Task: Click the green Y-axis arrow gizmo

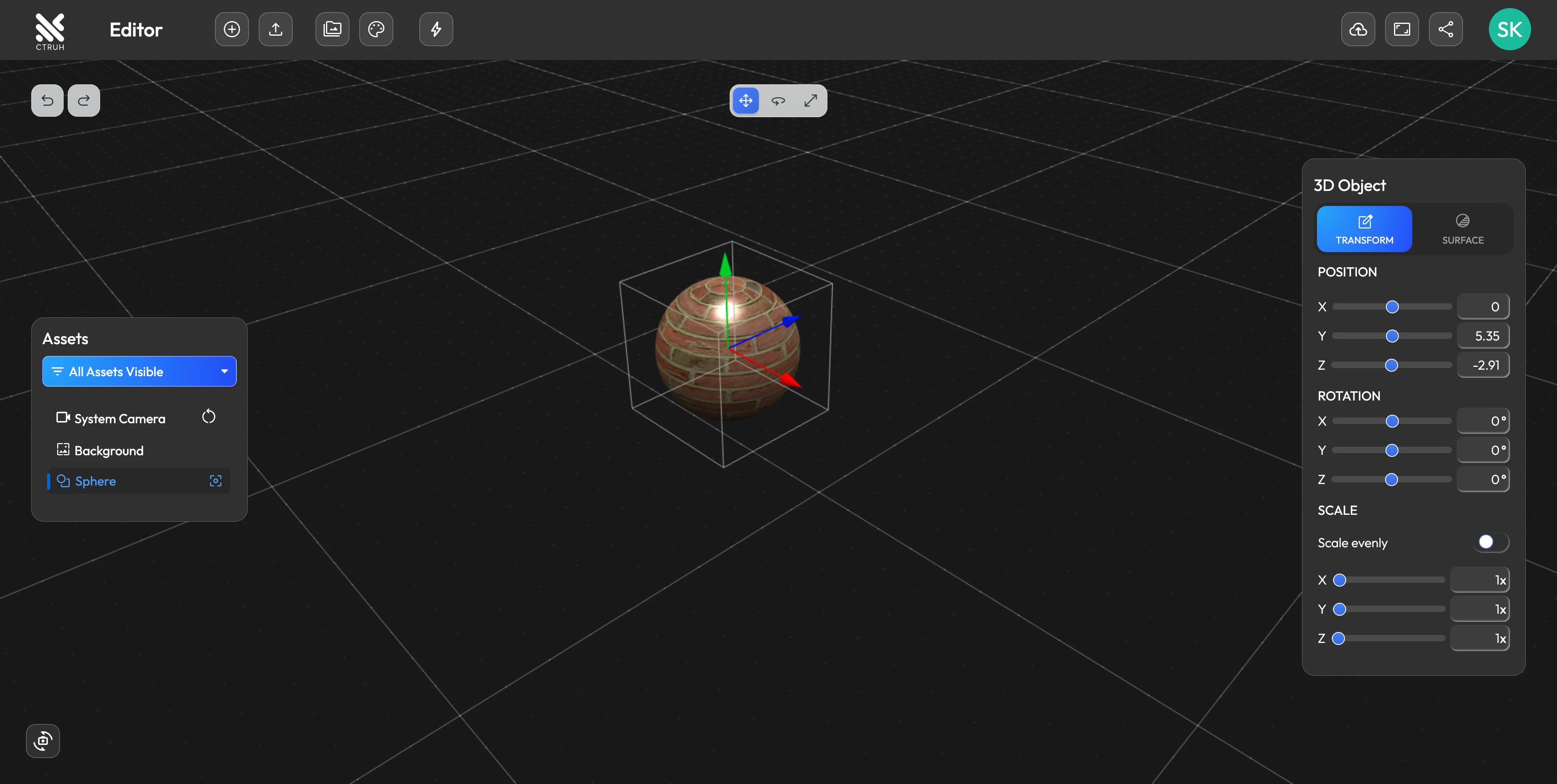Action: (x=726, y=266)
